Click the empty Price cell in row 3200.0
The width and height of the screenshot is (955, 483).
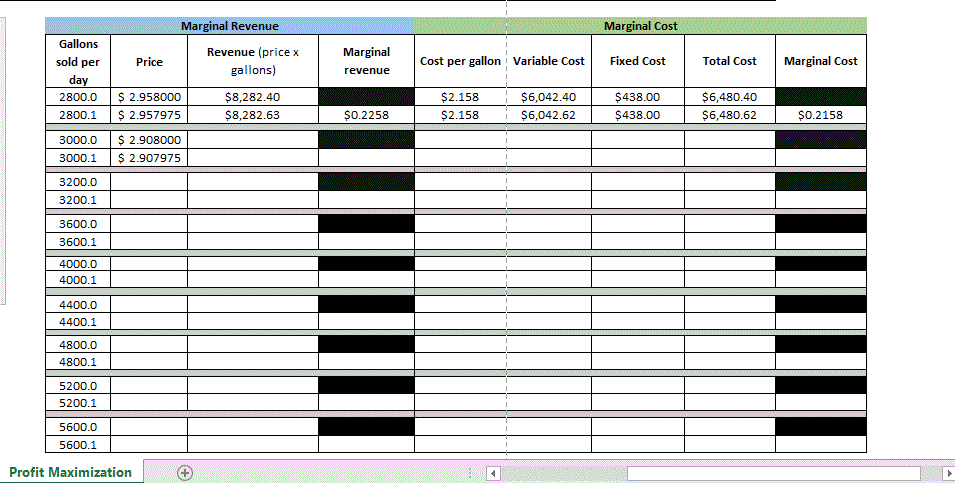click(149, 182)
